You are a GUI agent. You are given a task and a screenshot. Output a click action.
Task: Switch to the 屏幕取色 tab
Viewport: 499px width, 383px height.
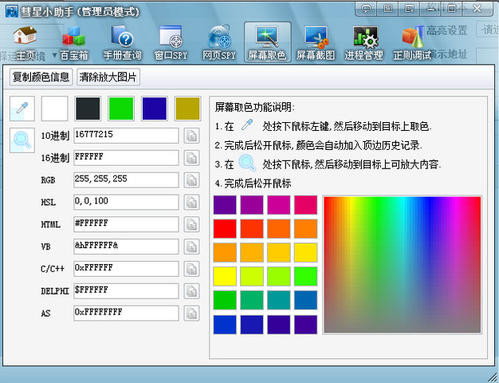pyautogui.click(x=267, y=43)
